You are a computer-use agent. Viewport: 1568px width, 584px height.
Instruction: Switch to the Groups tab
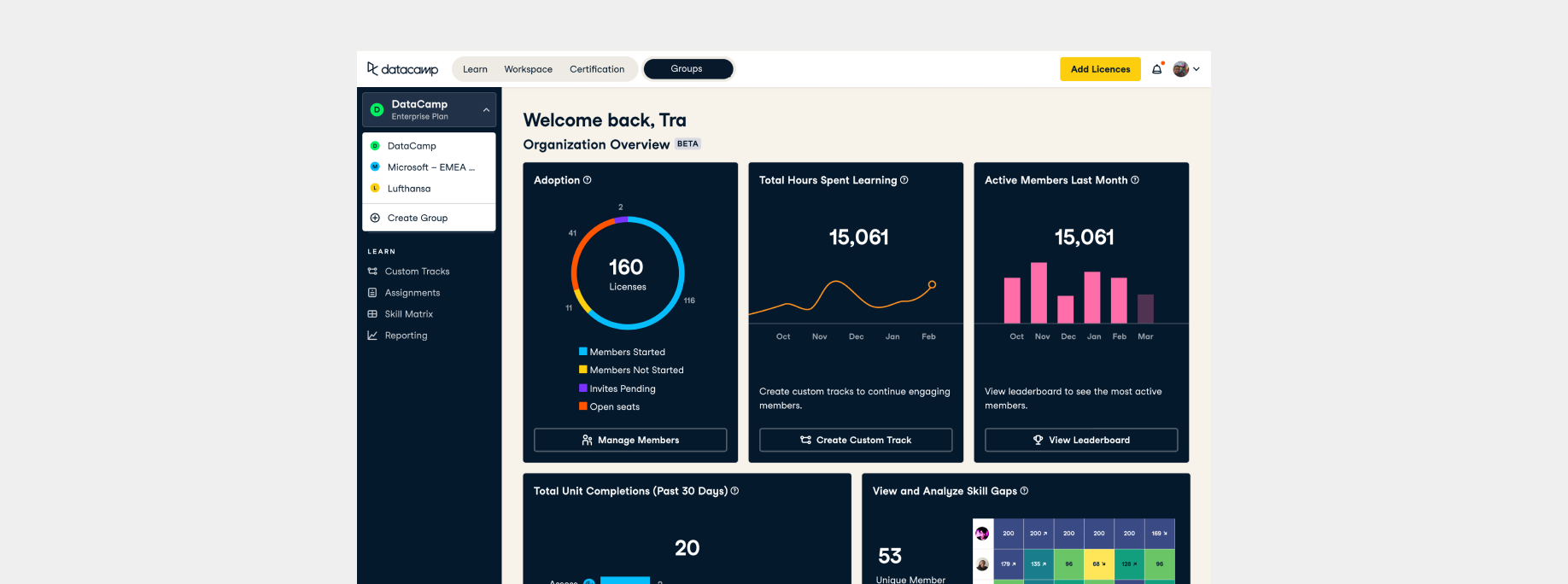[687, 69]
